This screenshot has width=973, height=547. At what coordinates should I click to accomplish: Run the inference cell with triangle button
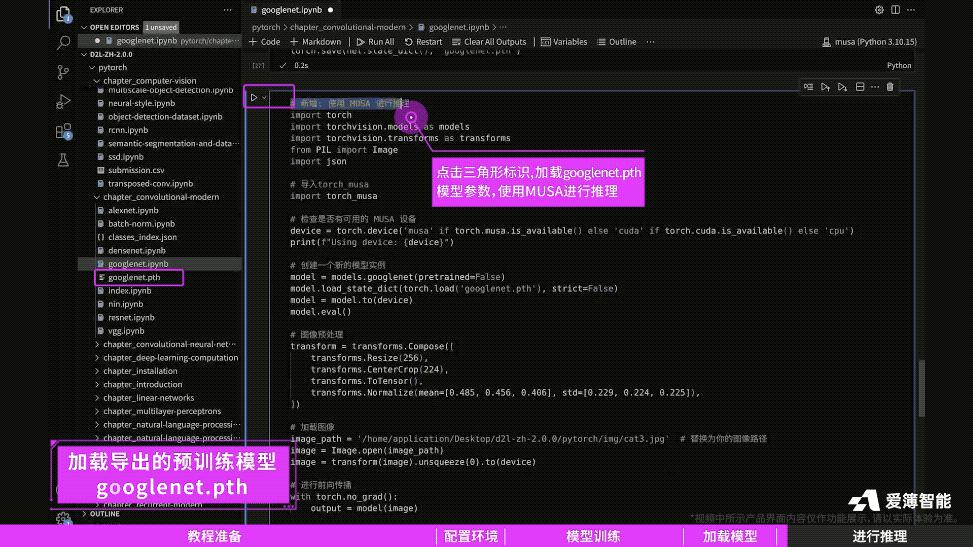254,97
